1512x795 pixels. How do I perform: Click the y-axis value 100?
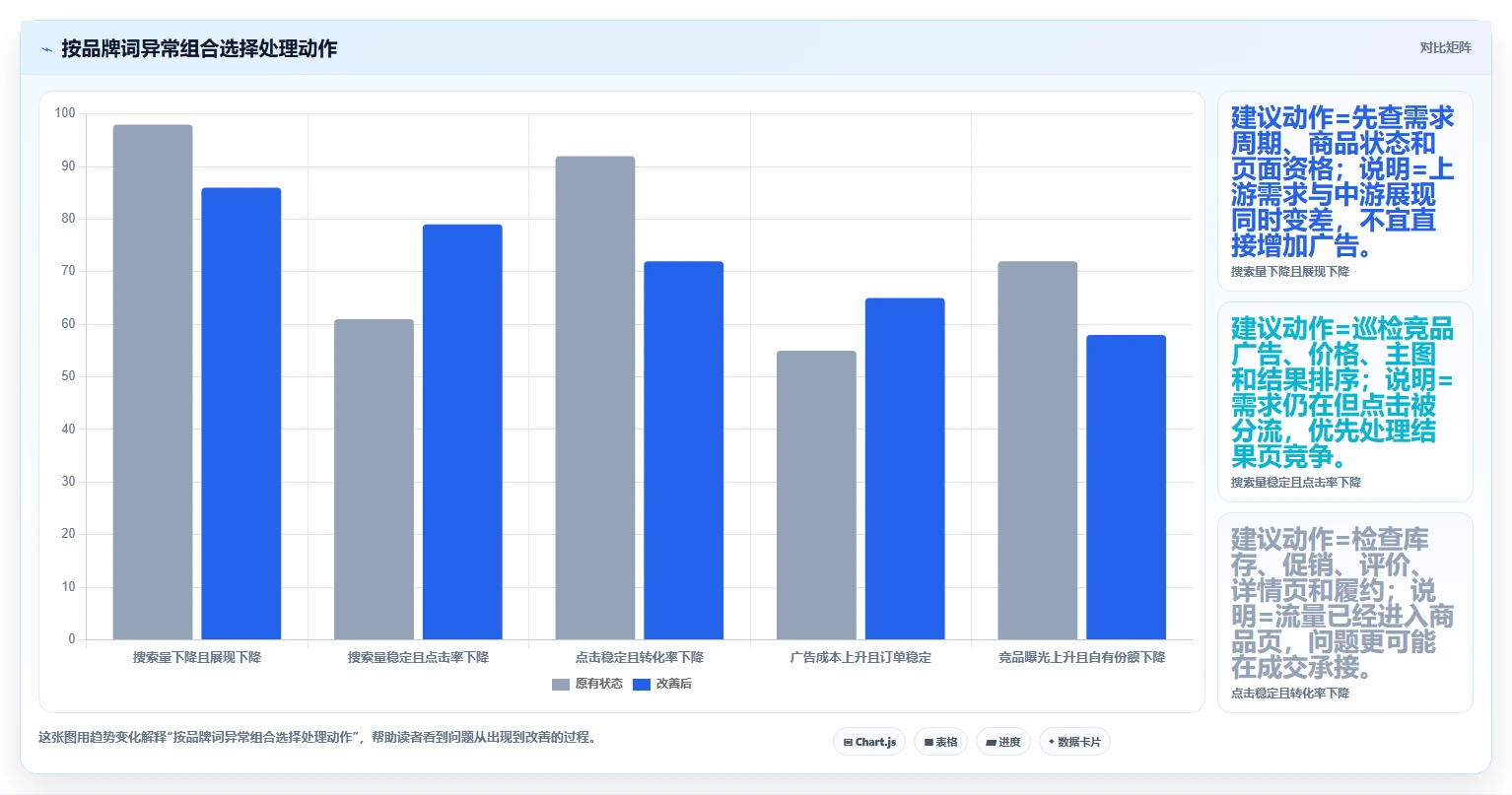tap(65, 113)
